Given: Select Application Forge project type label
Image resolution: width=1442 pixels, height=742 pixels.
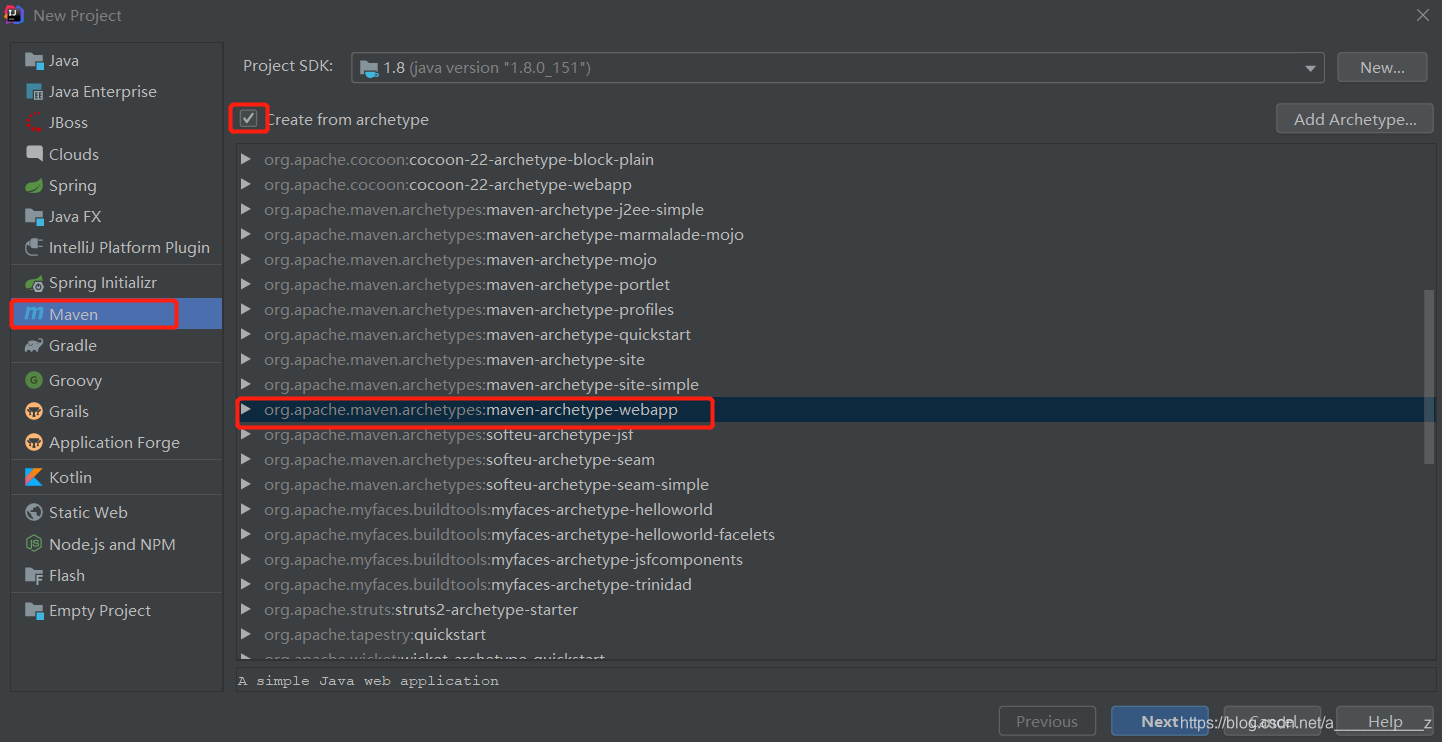Looking at the screenshot, I should tap(114, 442).
